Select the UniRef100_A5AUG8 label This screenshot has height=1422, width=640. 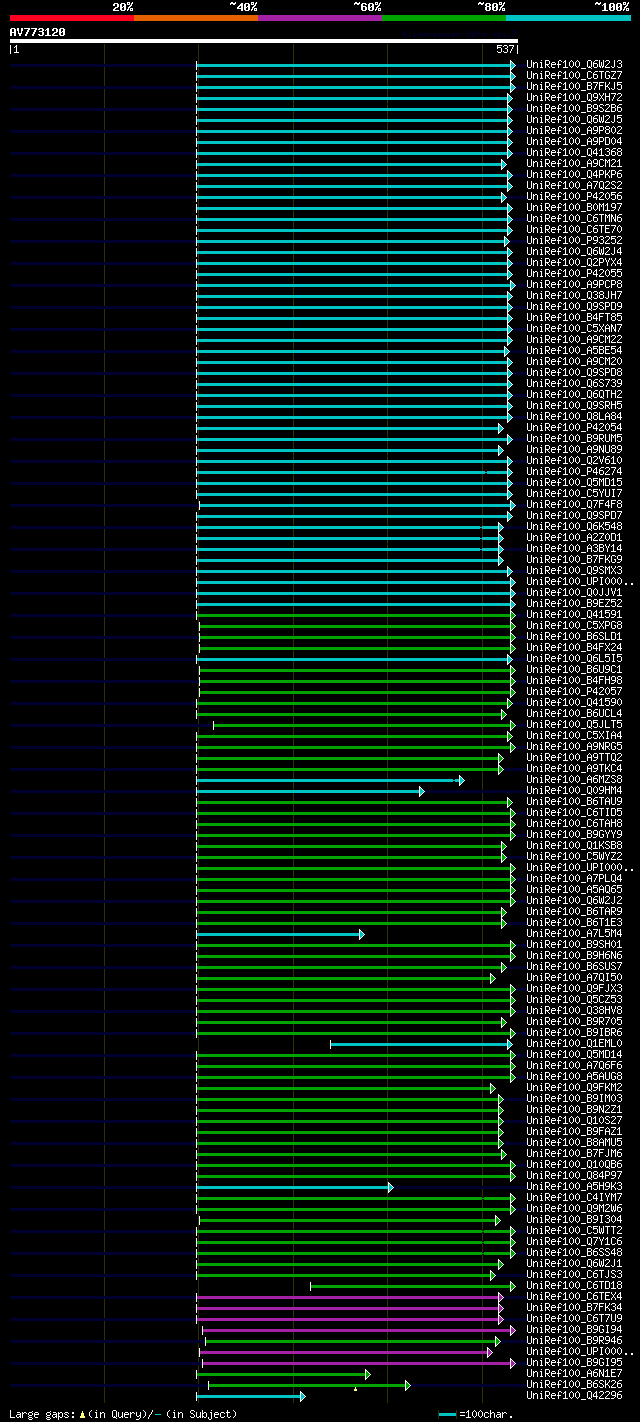point(574,1076)
